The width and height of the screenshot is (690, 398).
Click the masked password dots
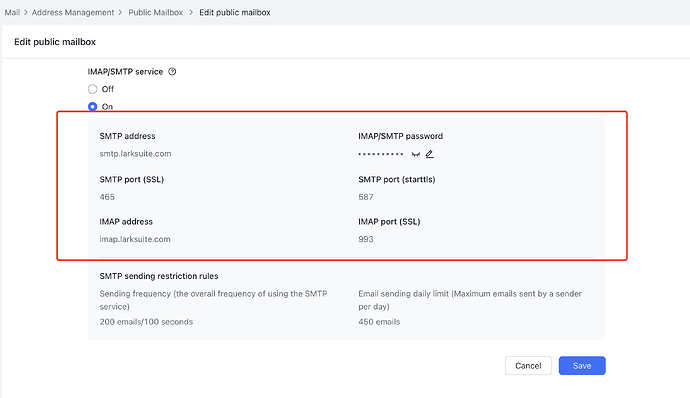381,154
